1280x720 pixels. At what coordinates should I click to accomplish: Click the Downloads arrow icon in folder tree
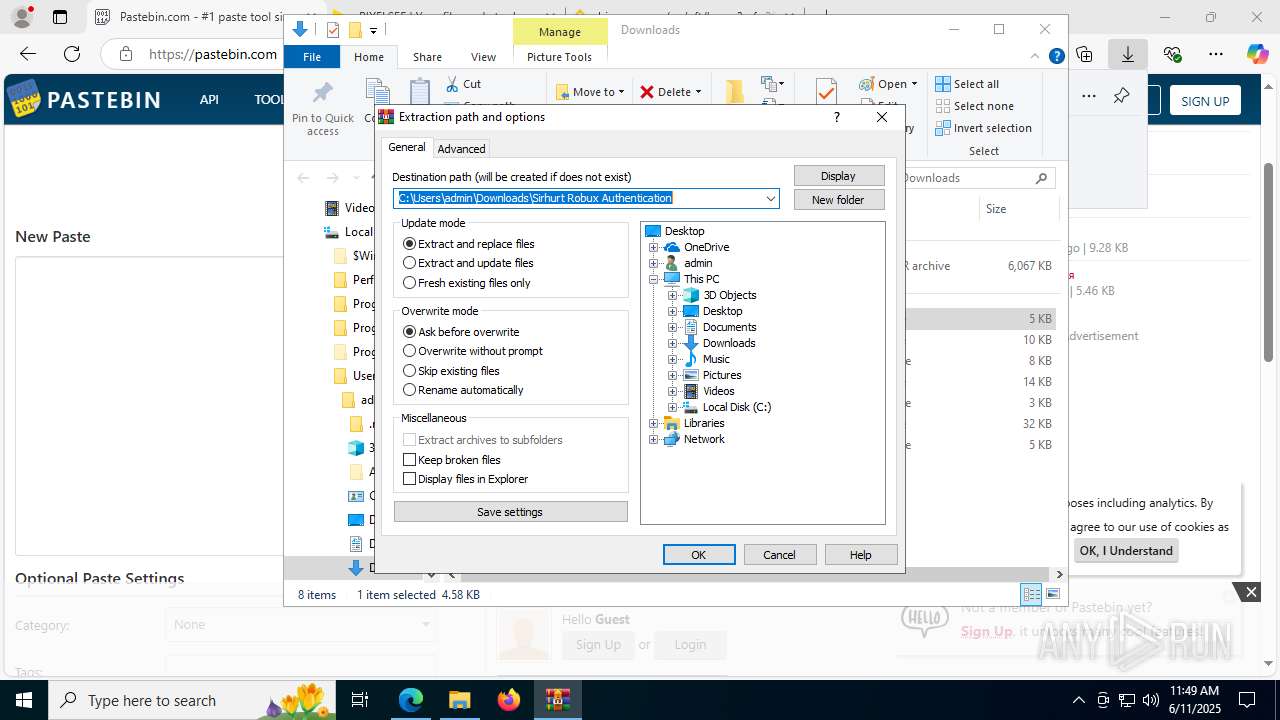(x=691, y=343)
